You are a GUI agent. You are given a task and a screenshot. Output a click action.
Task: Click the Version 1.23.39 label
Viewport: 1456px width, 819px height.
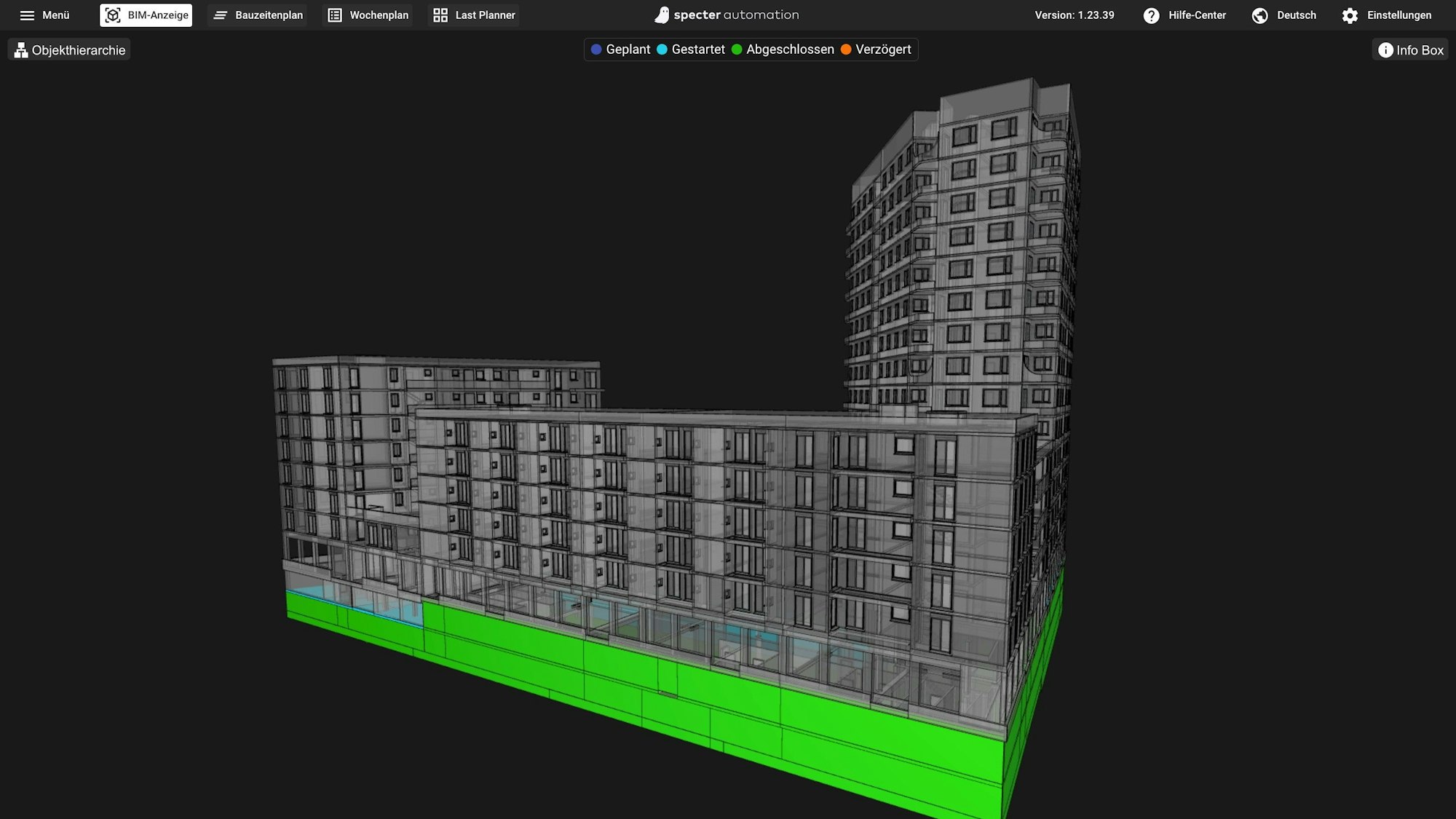(x=1073, y=14)
